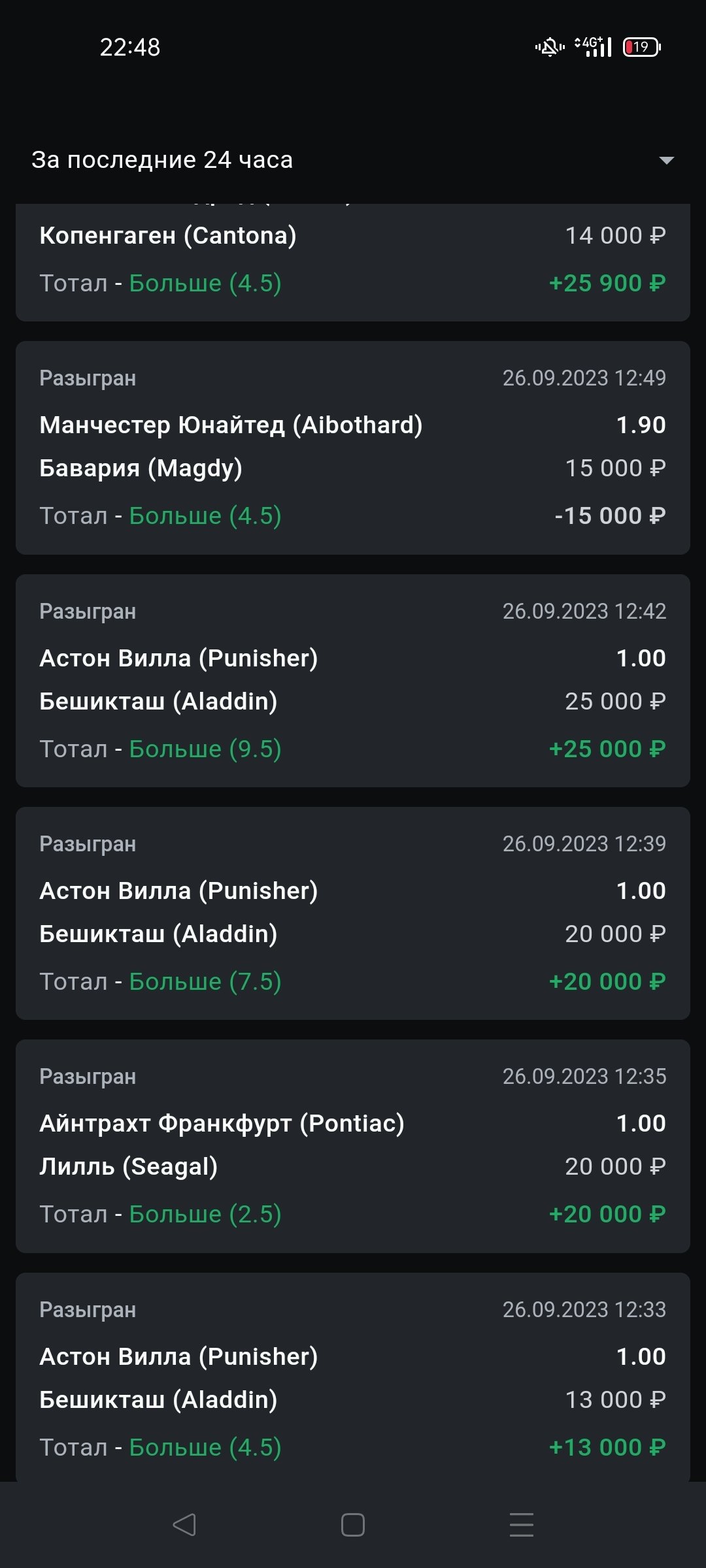
Task: Tap the battery indicator in status bar
Action: pos(641,47)
